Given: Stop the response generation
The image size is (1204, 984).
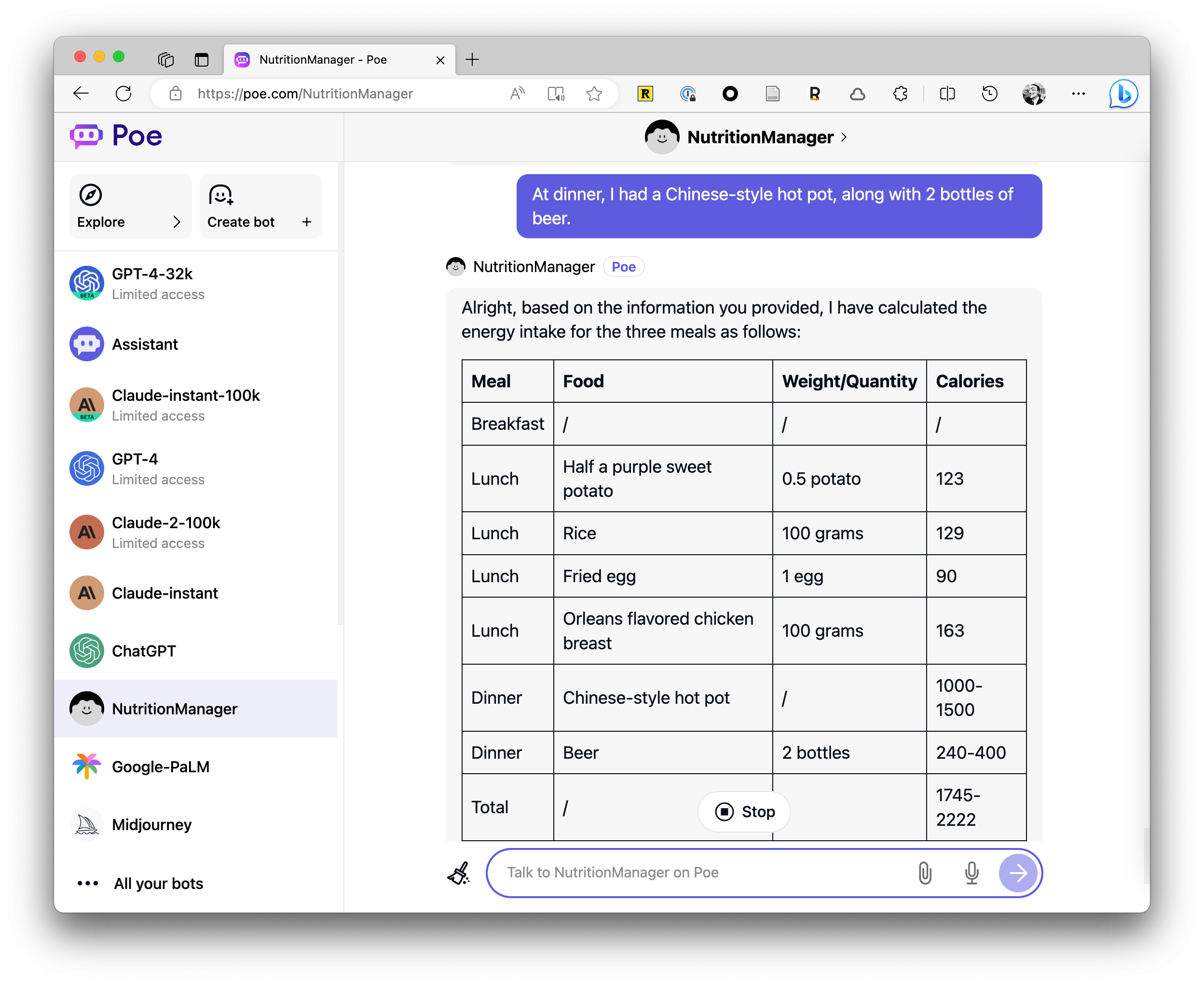Looking at the screenshot, I should pos(744,812).
